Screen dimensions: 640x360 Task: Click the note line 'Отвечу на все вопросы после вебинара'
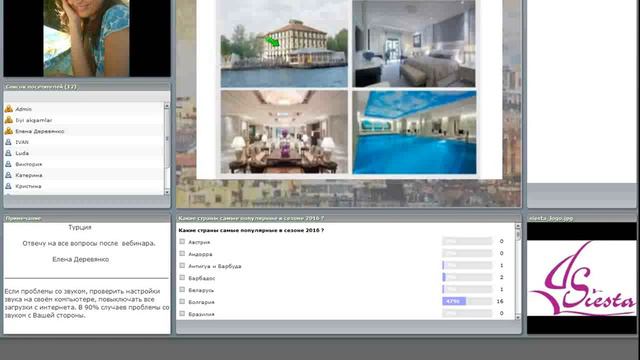[89, 243]
